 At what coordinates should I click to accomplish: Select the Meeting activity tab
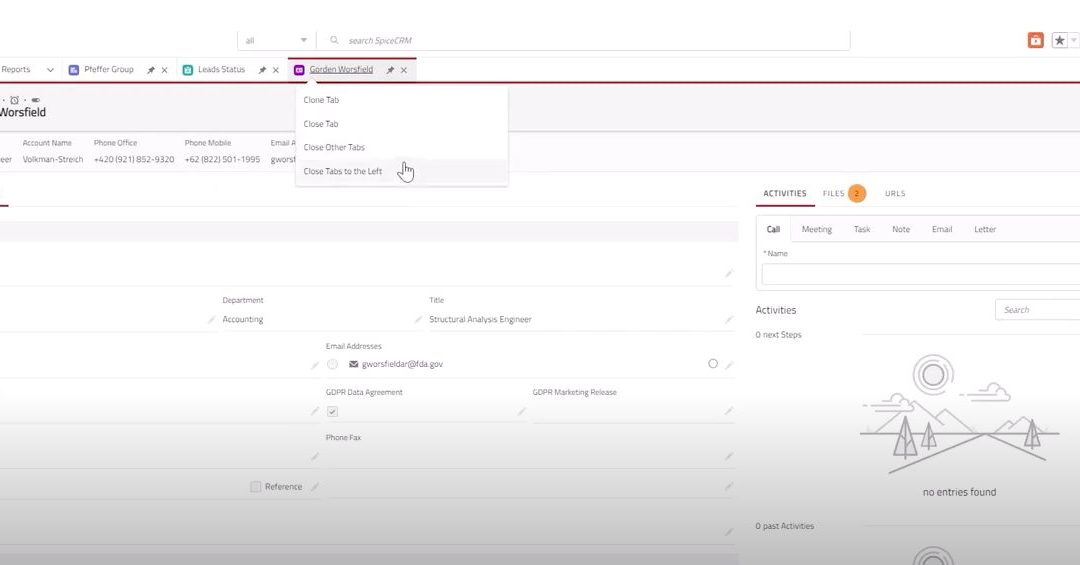817,229
